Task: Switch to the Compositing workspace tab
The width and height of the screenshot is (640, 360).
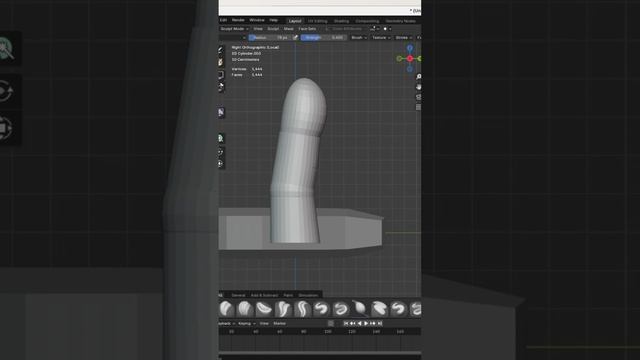Action: (367, 21)
